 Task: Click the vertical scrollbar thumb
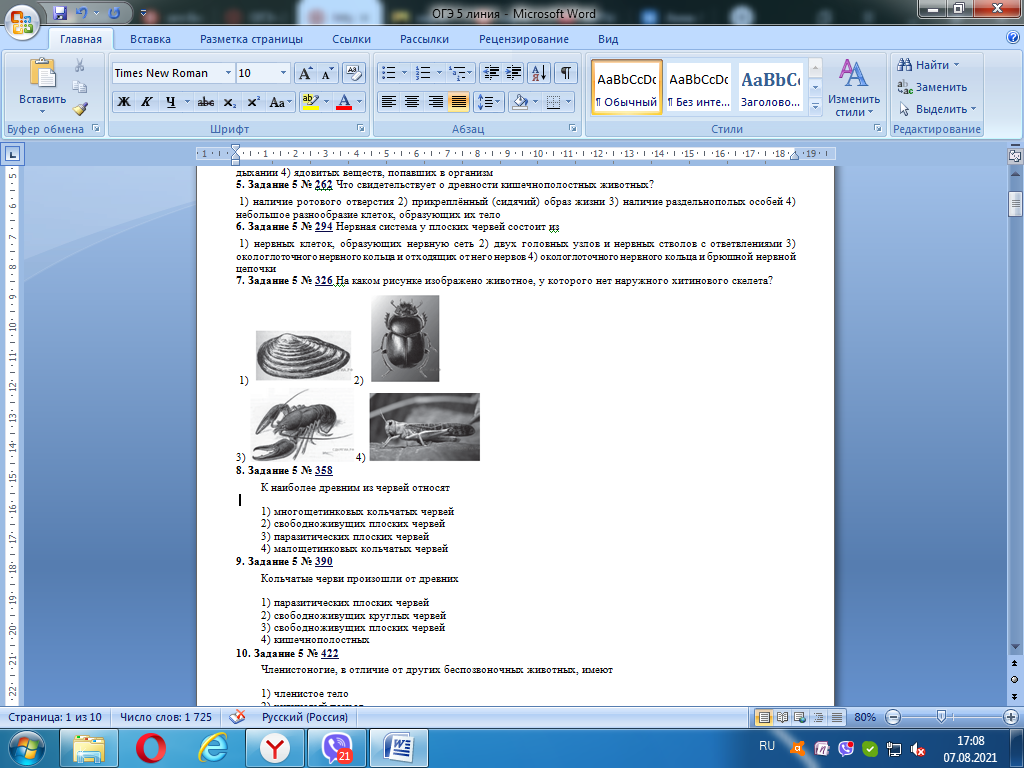tap(1015, 204)
